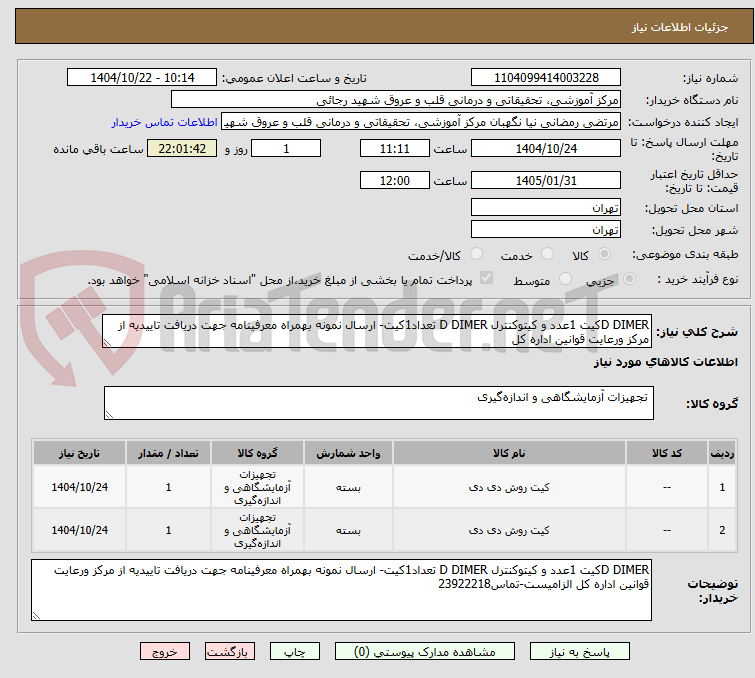Viewport: 755px width, 678px height.
Task: Click the بازگشت back button
Action: (230, 652)
